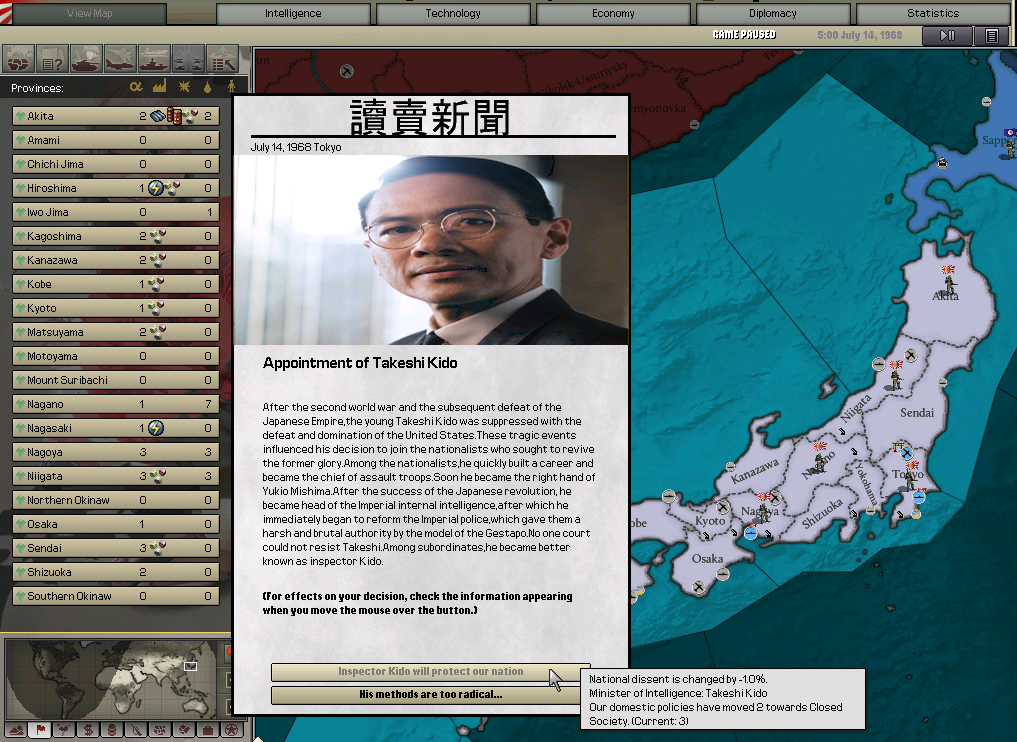The height and width of the screenshot is (742, 1017).
Task: Open the naval units (warship) list
Action: (x=155, y=58)
